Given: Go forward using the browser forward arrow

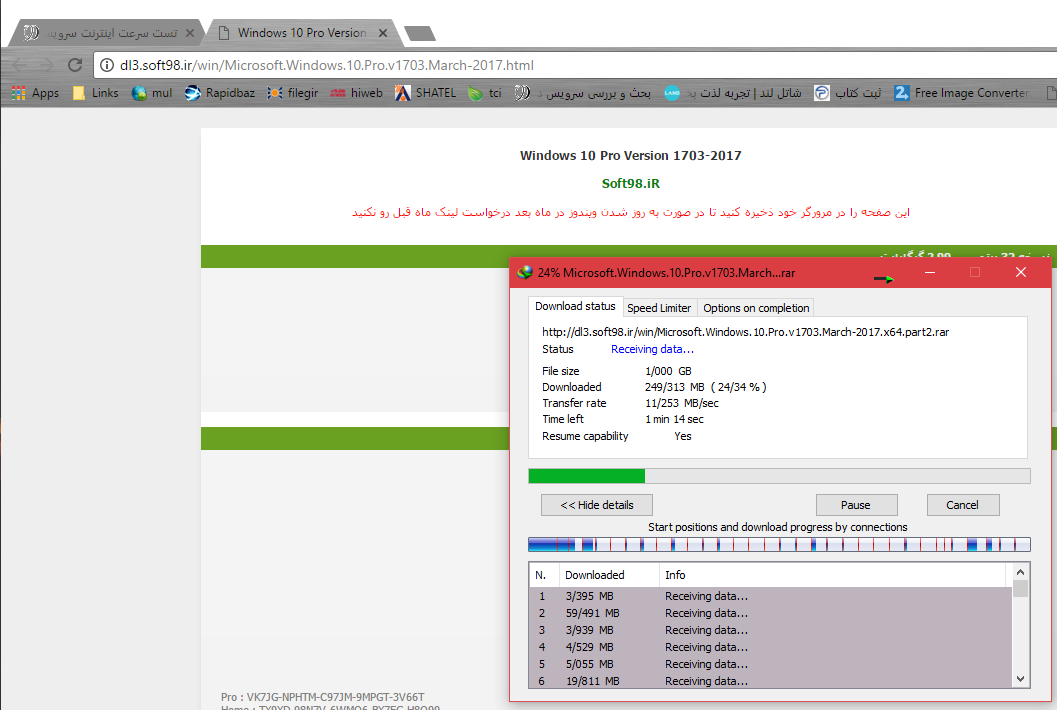Looking at the screenshot, I should pos(46,65).
